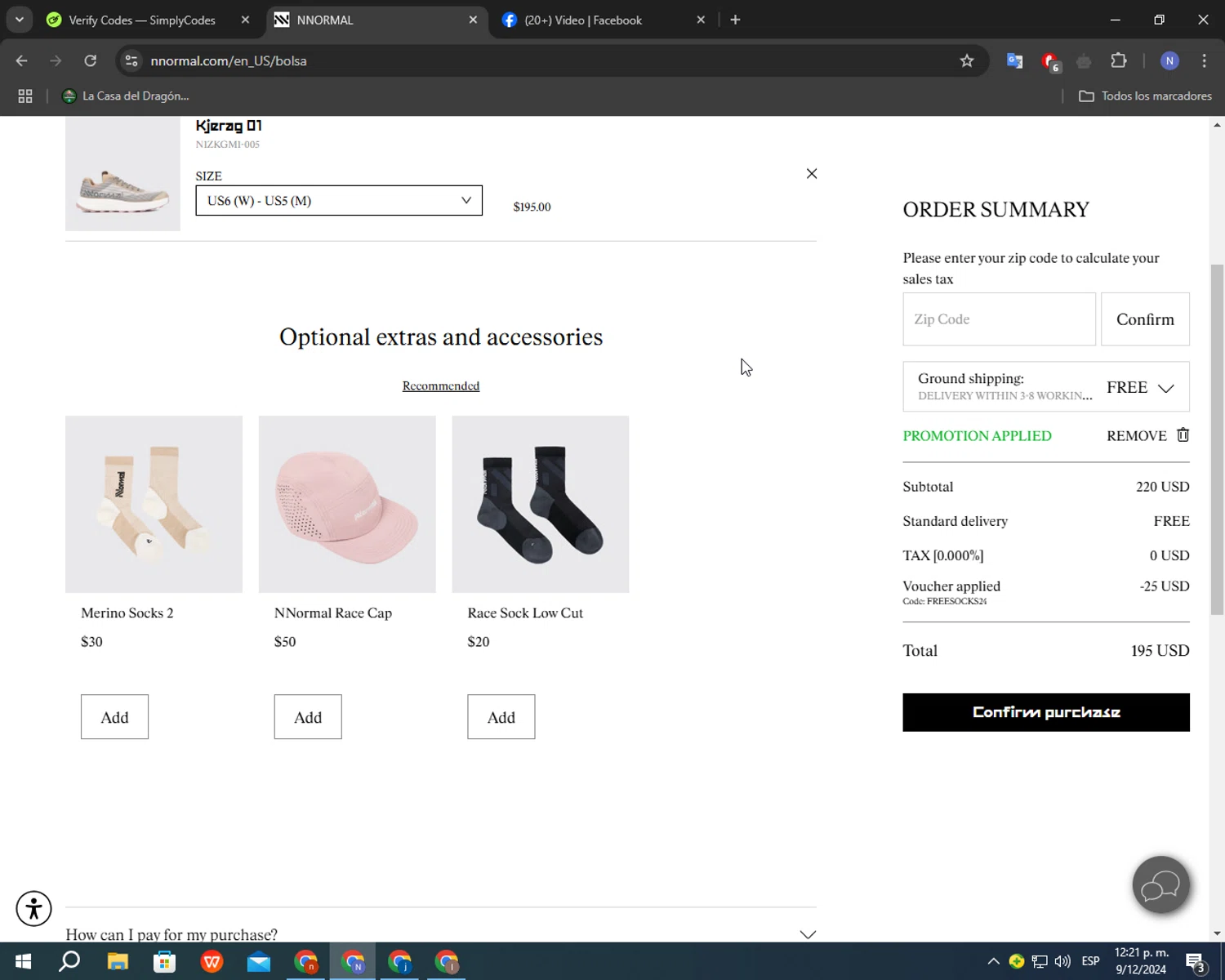Open the Race Sock Low Cut product image
Screen dimensions: 1225x980
(x=541, y=505)
